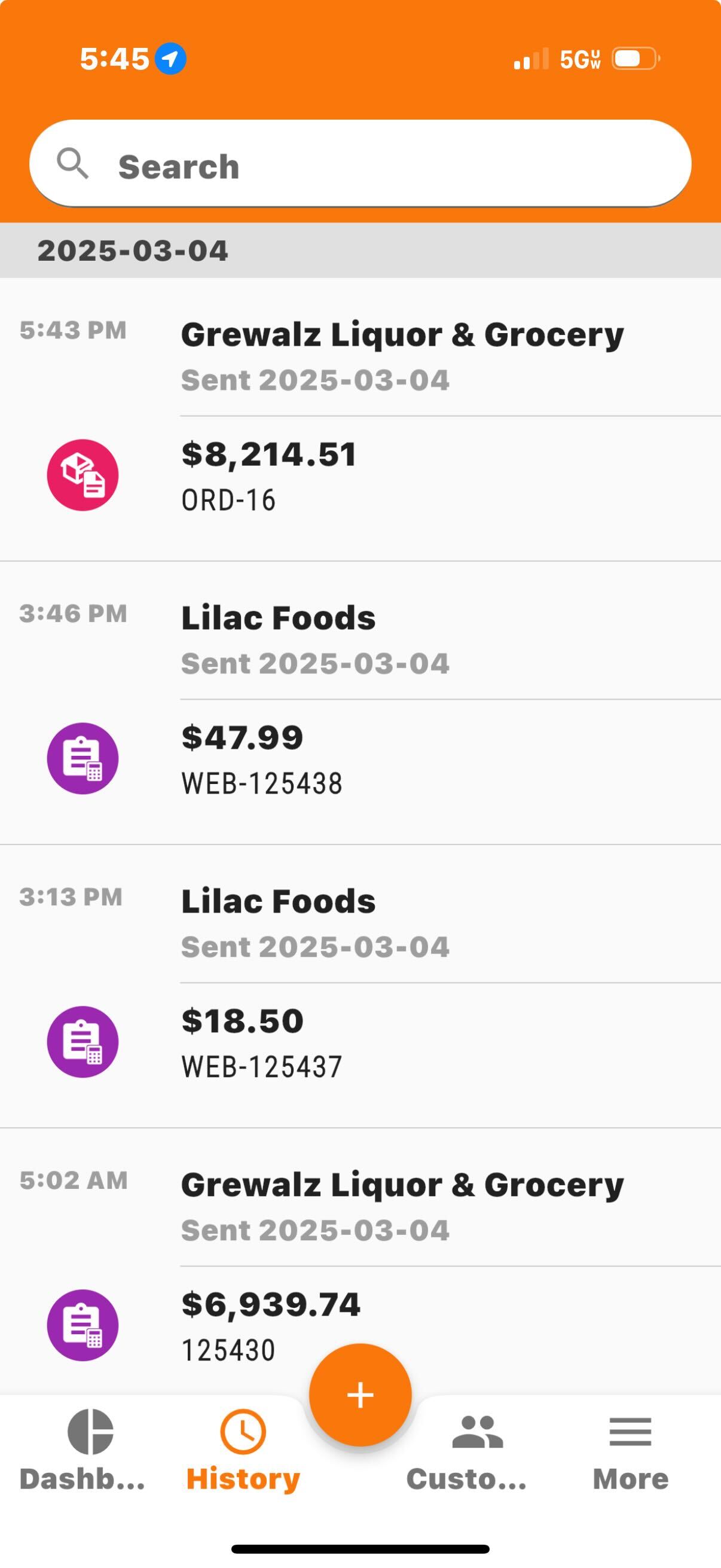Tap the pink order icon for ORD-16
Image resolution: width=721 pixels, height=1568 pixels.
(x=83, y=475)
